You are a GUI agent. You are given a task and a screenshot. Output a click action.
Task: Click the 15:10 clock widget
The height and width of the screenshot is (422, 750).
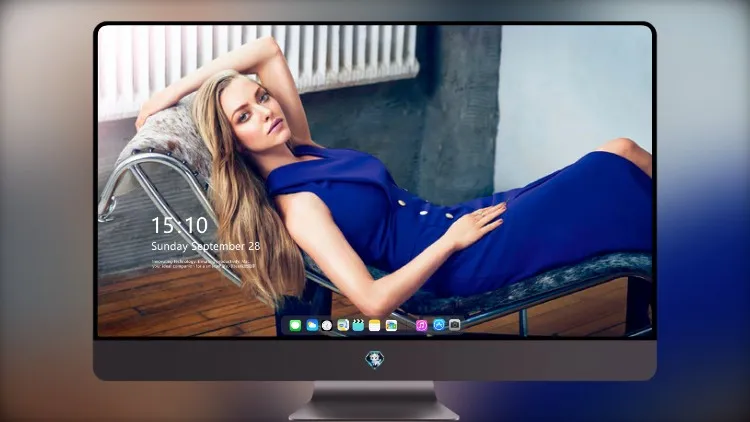pos(179,225)
